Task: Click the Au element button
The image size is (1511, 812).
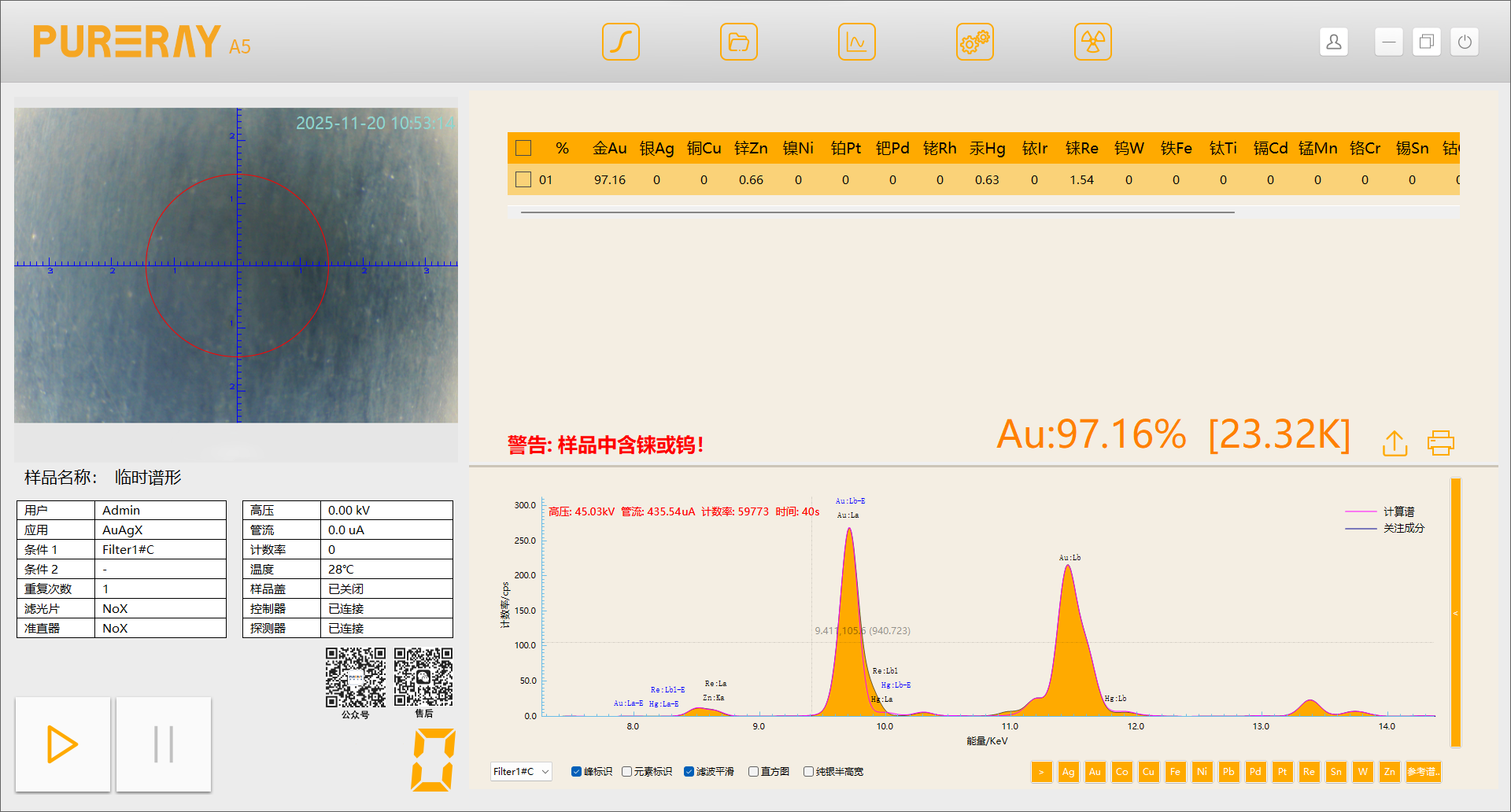Action: point(1095,772)
